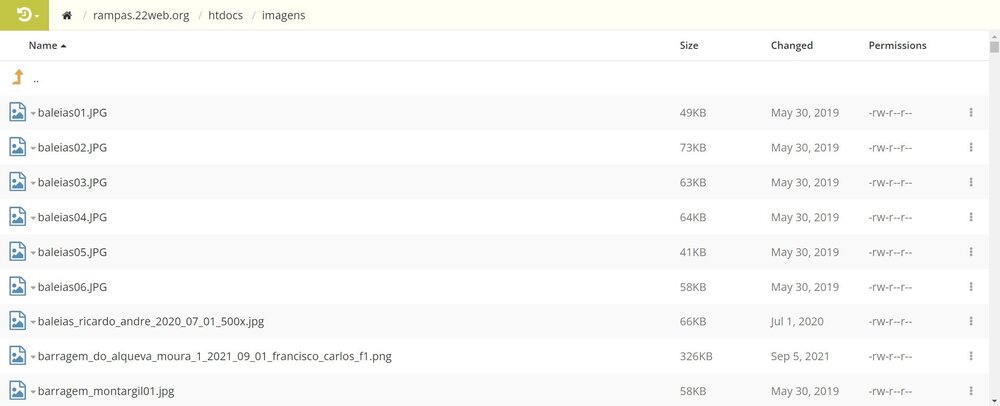Image resolution: width=1000 pixels, height=406 pixels.
Task: Select file name baleias01.JPG
Action: point(72,113)
